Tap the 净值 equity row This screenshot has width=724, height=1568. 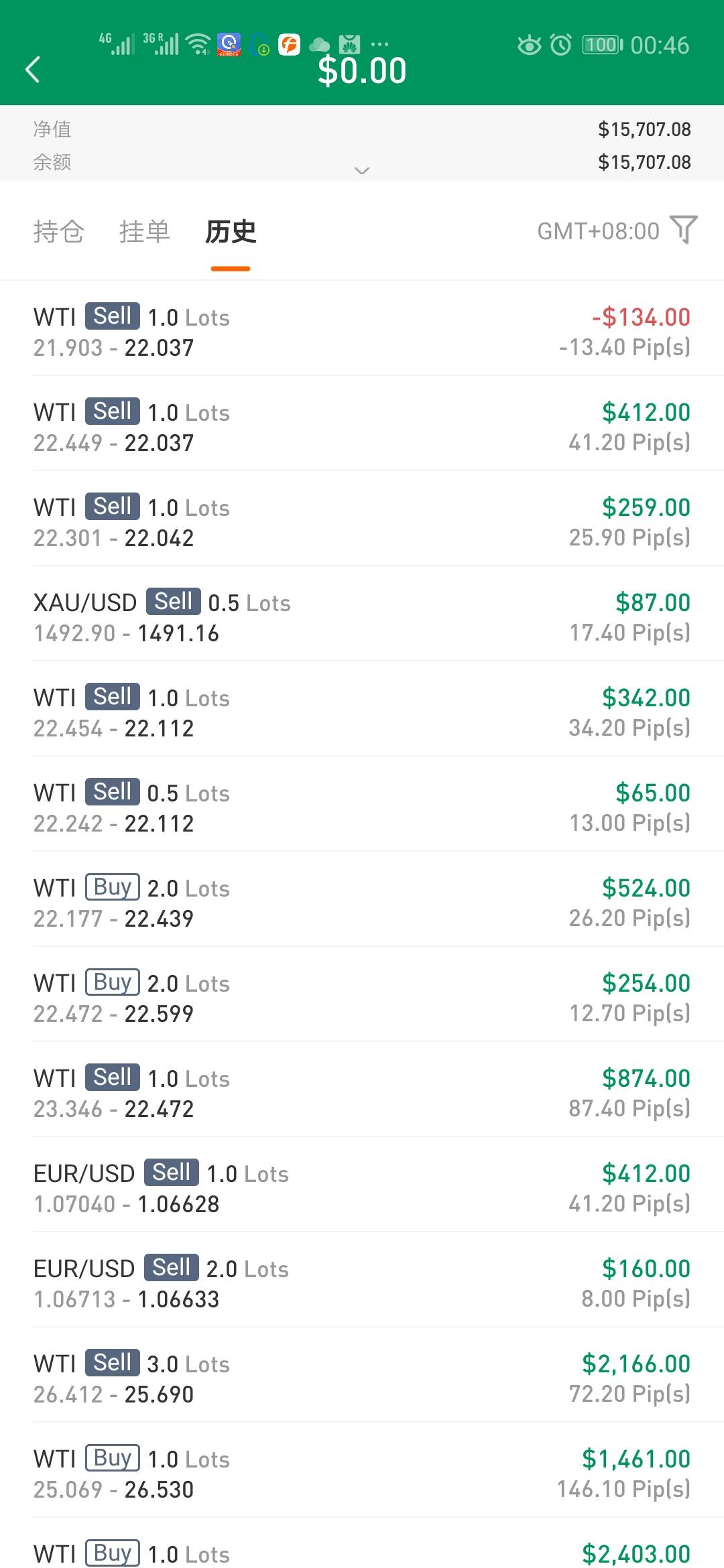point(362,129)
